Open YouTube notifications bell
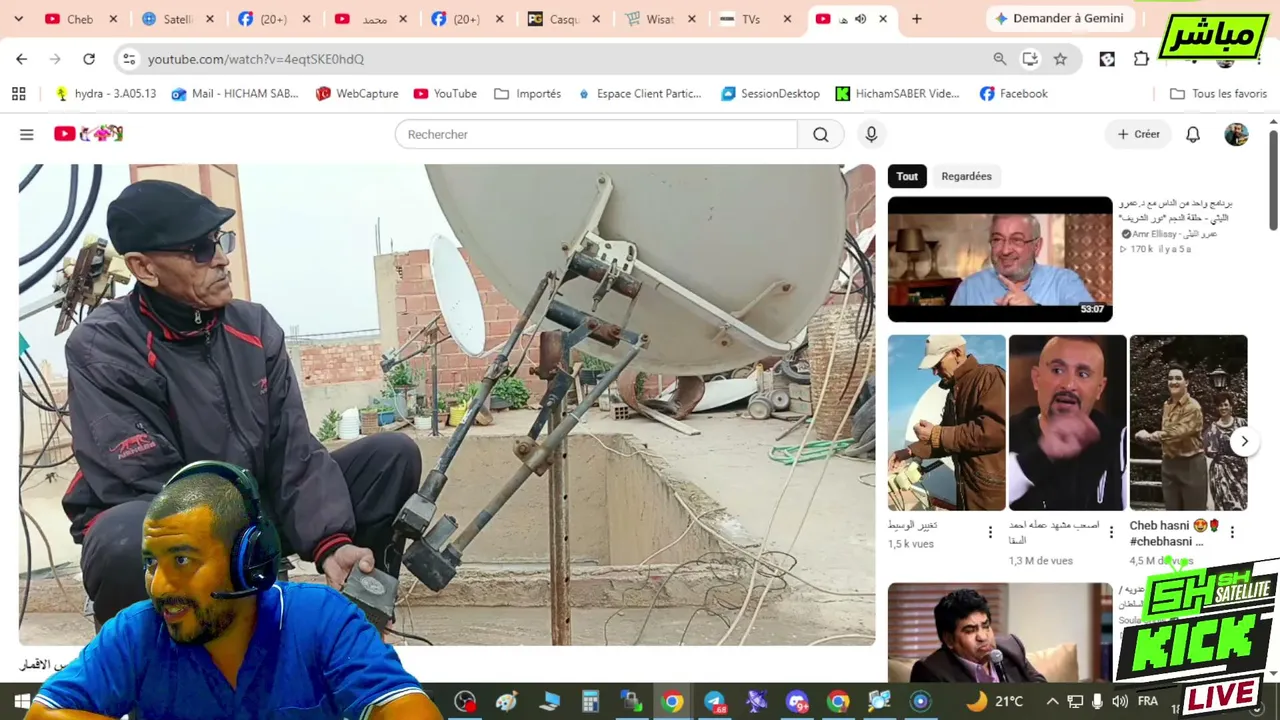Screen dimensions: 1280x720 [1193, 134]
